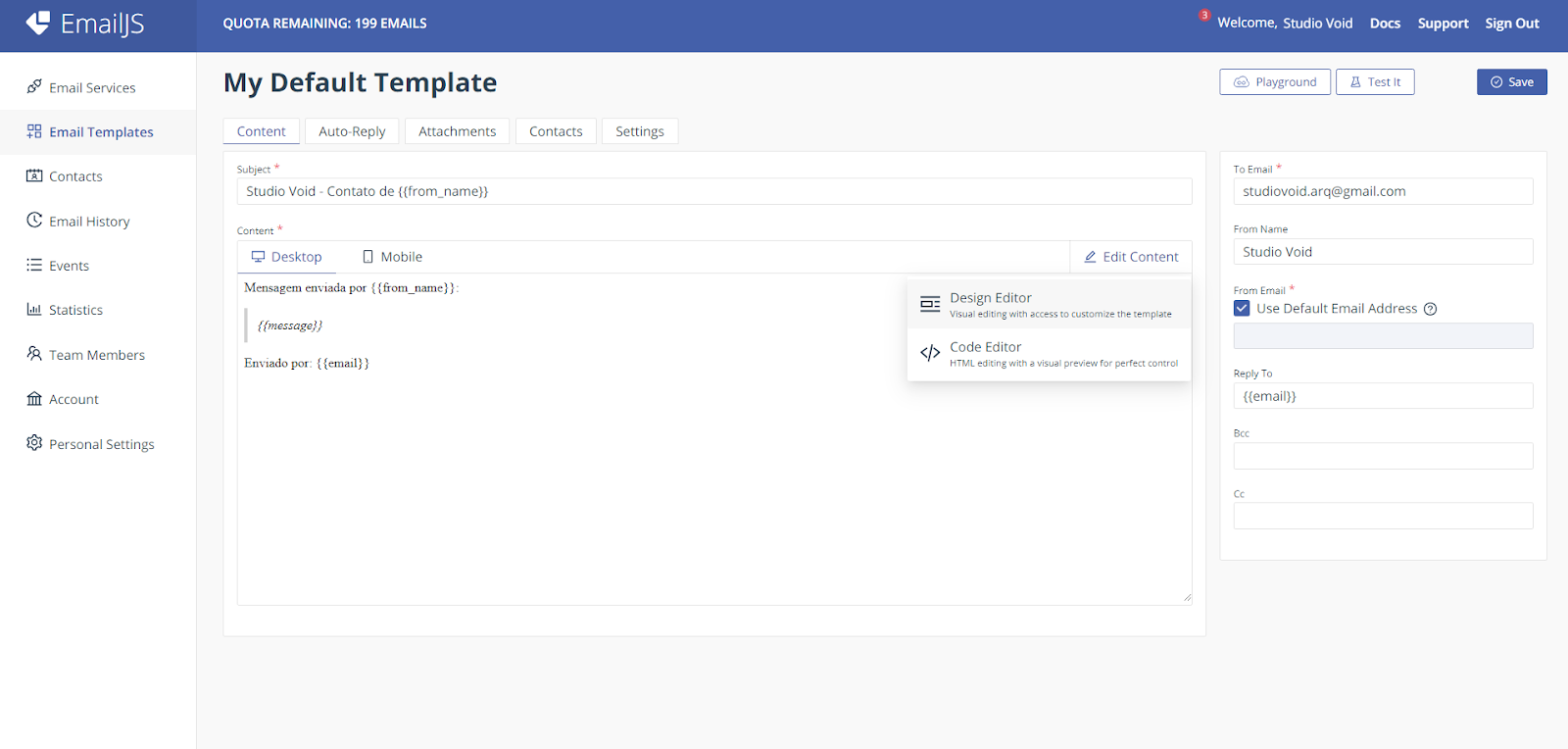Image resolution: width=1568 pixels, height=749 pixels.
Task: Click the Code Editor angle-brackets icon
Action: point(930,353)
